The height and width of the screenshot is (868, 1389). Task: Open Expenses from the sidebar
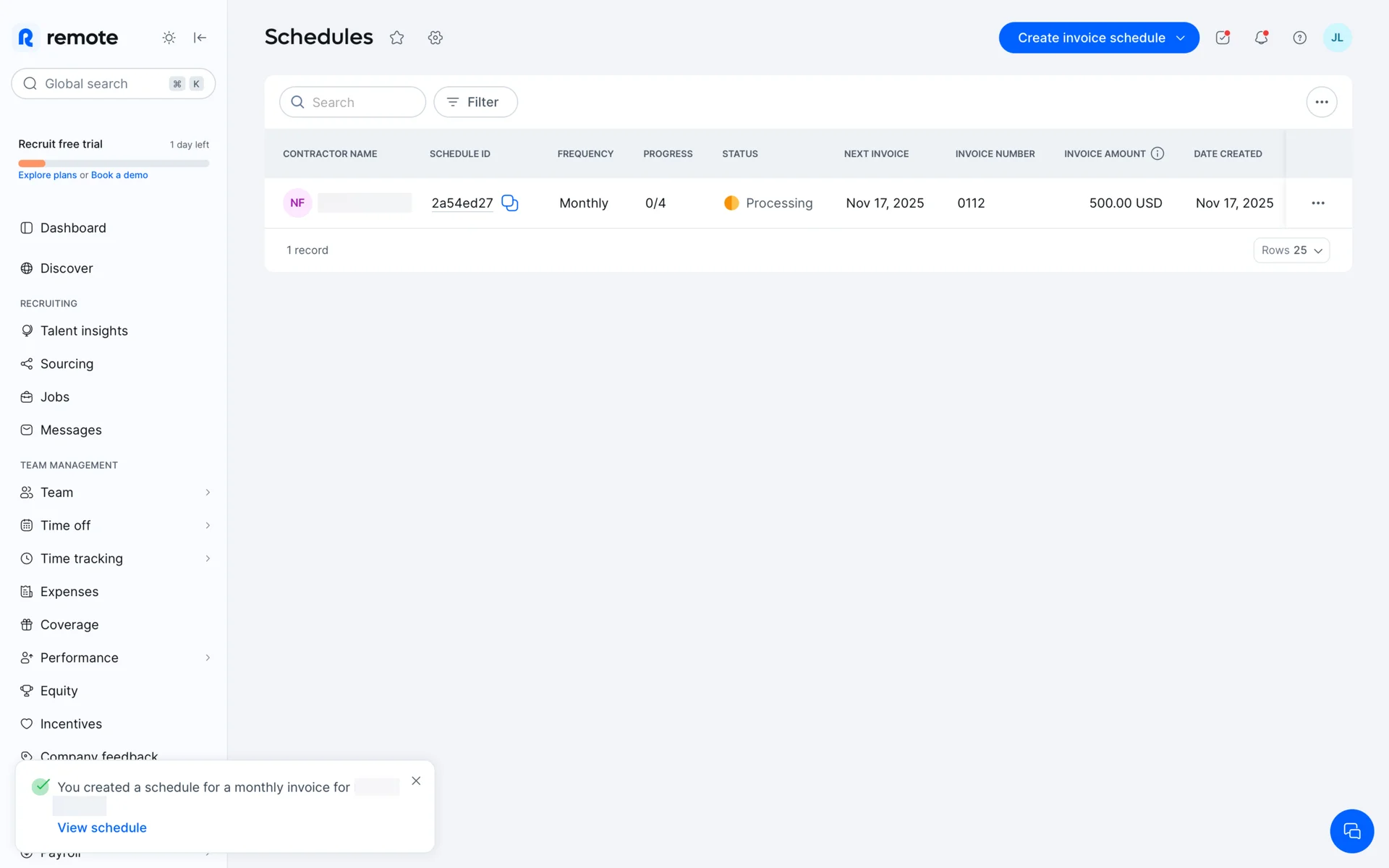coord(69,592)
